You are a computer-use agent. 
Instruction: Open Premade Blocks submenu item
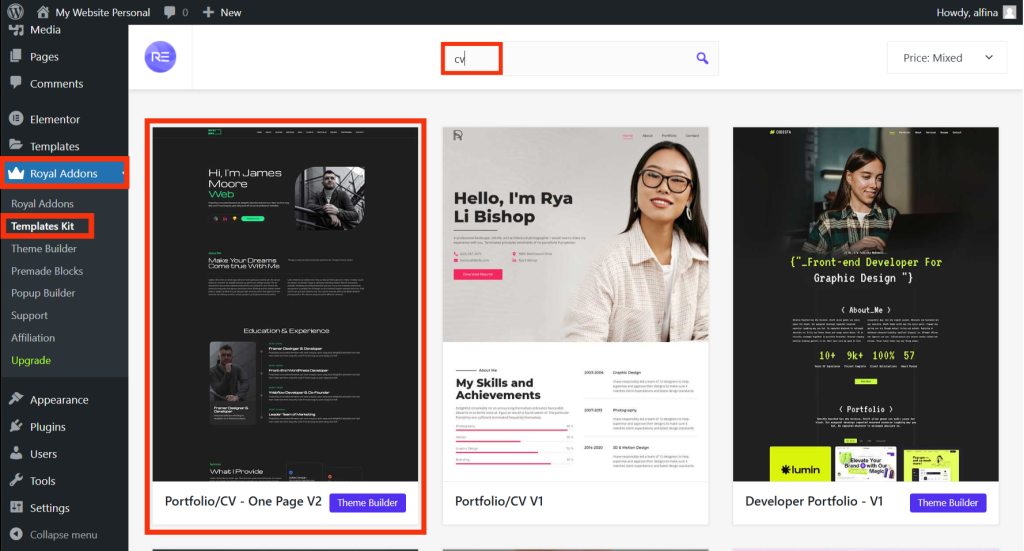tap(47, 271)
